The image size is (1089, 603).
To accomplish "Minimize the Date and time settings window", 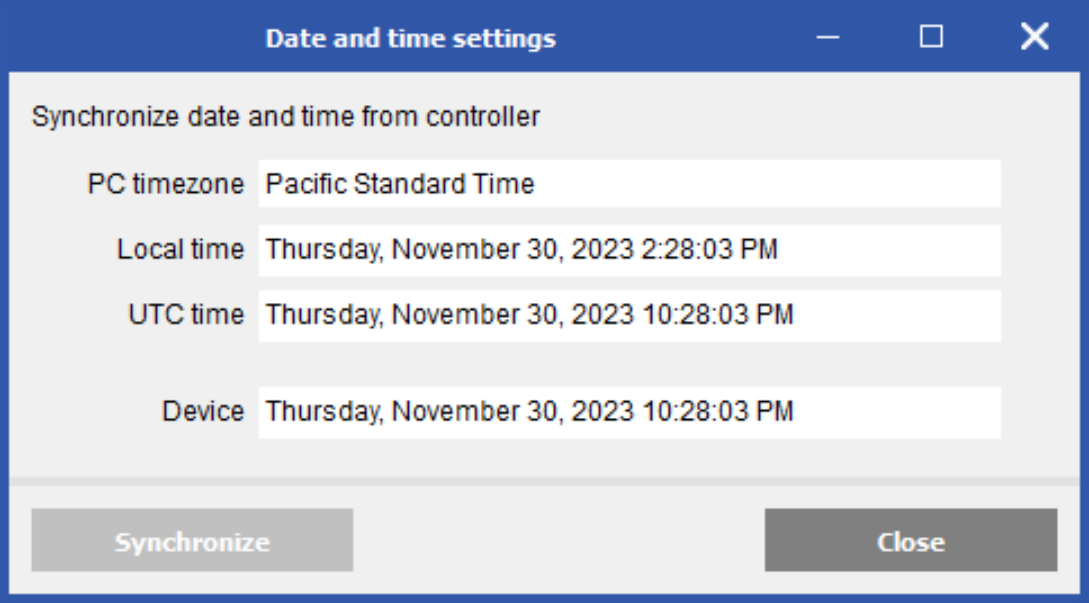I will (827, 38).
